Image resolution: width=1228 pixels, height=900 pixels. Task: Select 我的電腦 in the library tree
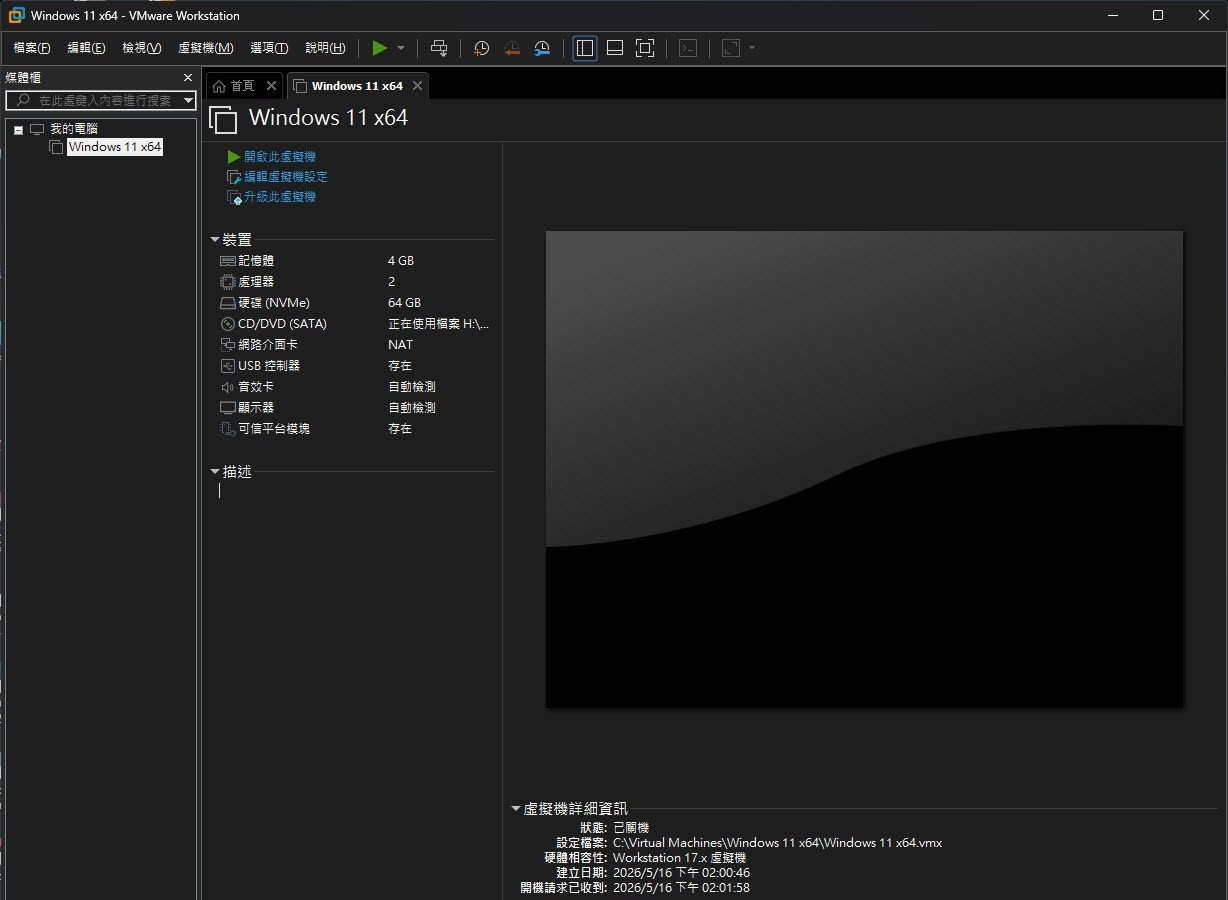tap(74, 129)
